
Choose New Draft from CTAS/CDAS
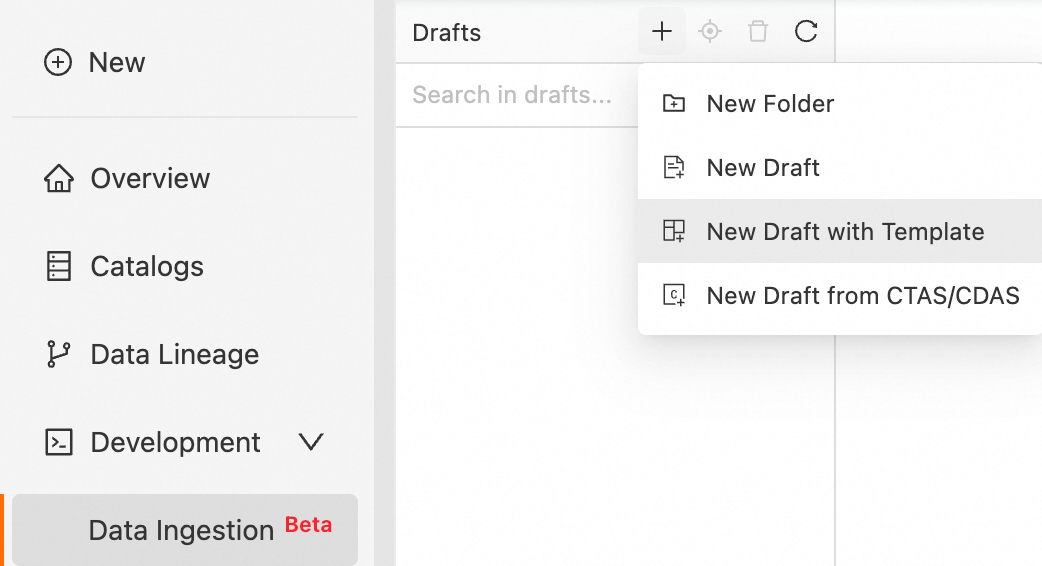(x=862, y=296)
